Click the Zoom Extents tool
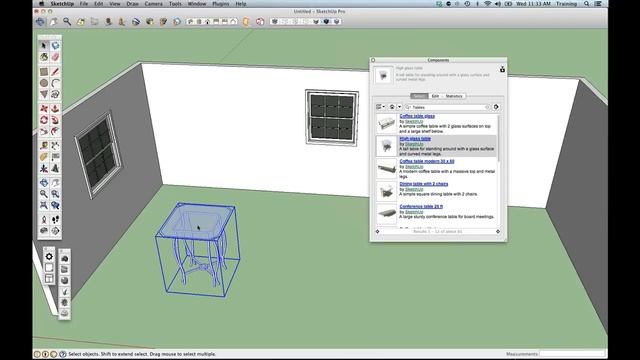The height and width of the screenshot is (360, 640). (44, 205)
